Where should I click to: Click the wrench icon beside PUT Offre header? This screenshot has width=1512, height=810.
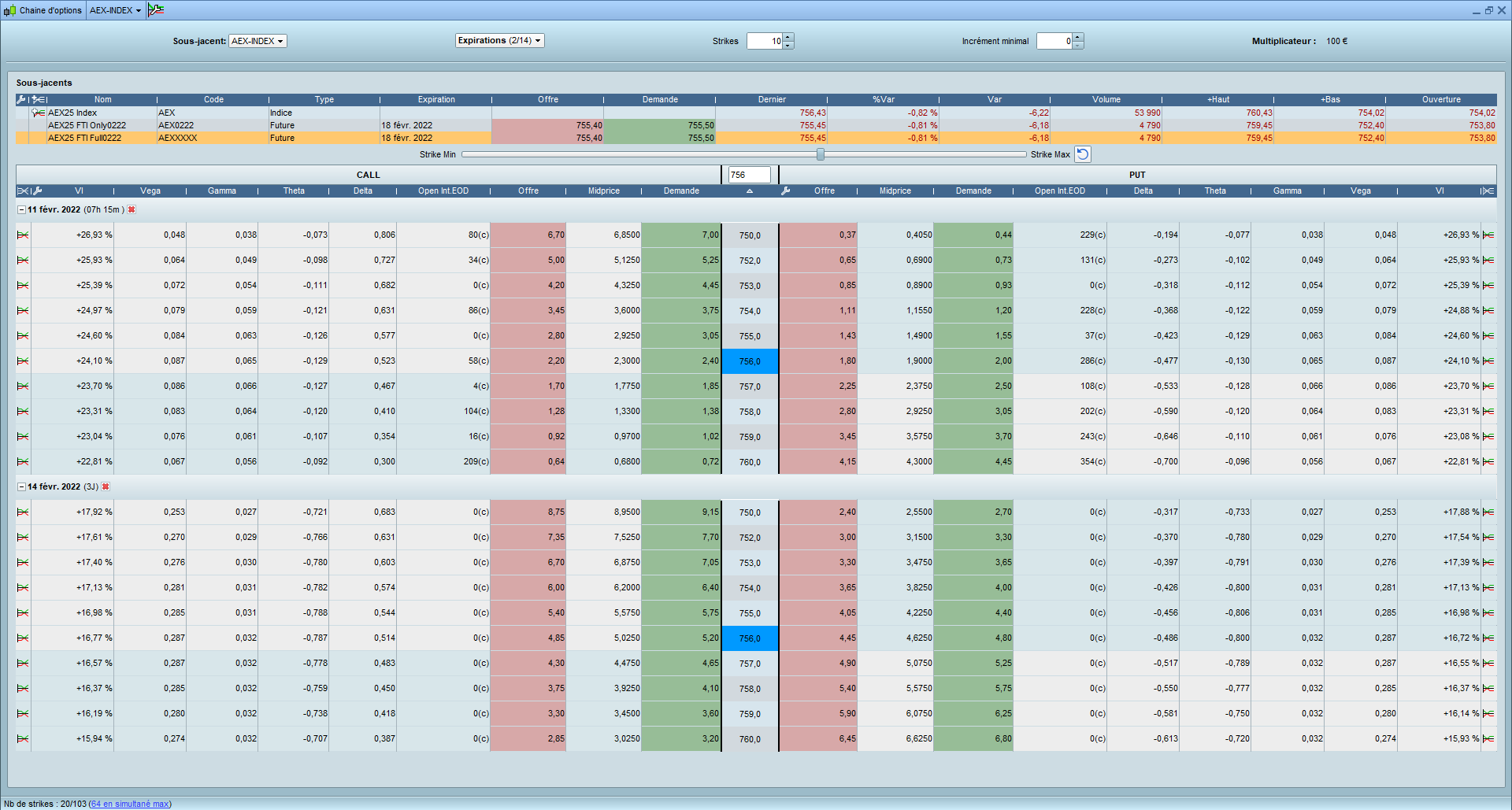click(785, 191)
